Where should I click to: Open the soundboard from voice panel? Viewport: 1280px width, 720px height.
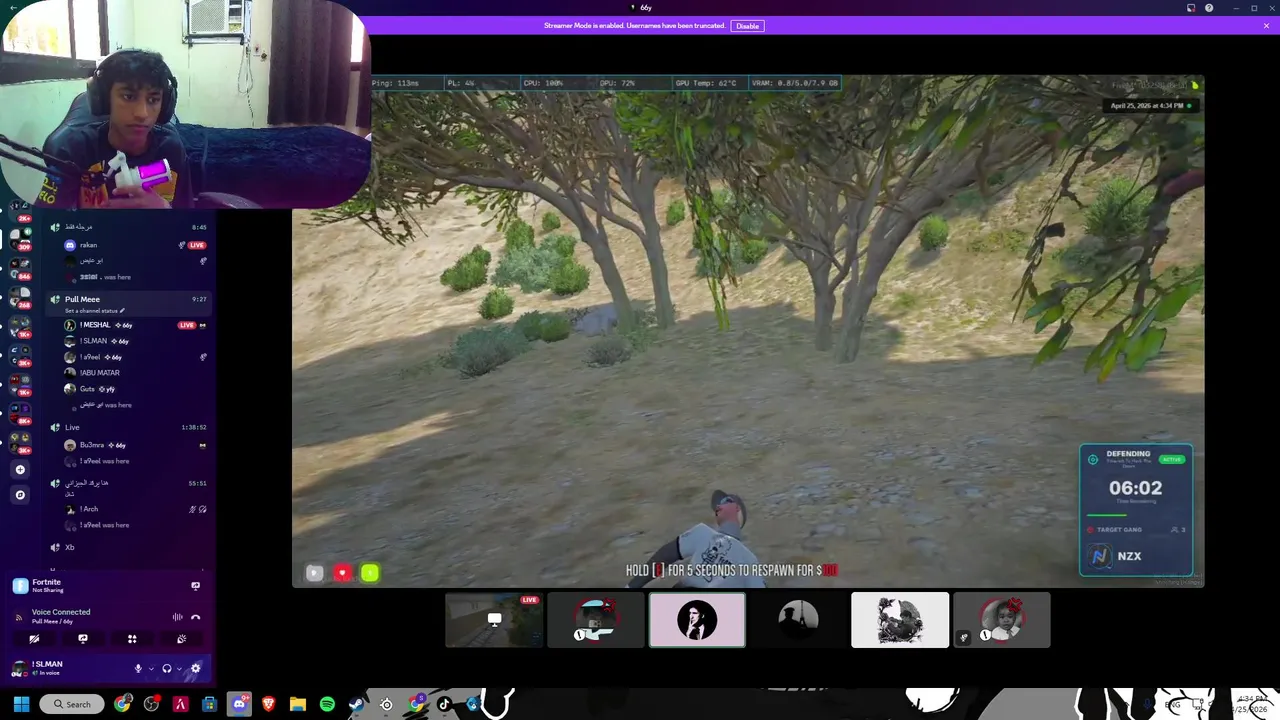pyautogui.click(x=181, y=639)
